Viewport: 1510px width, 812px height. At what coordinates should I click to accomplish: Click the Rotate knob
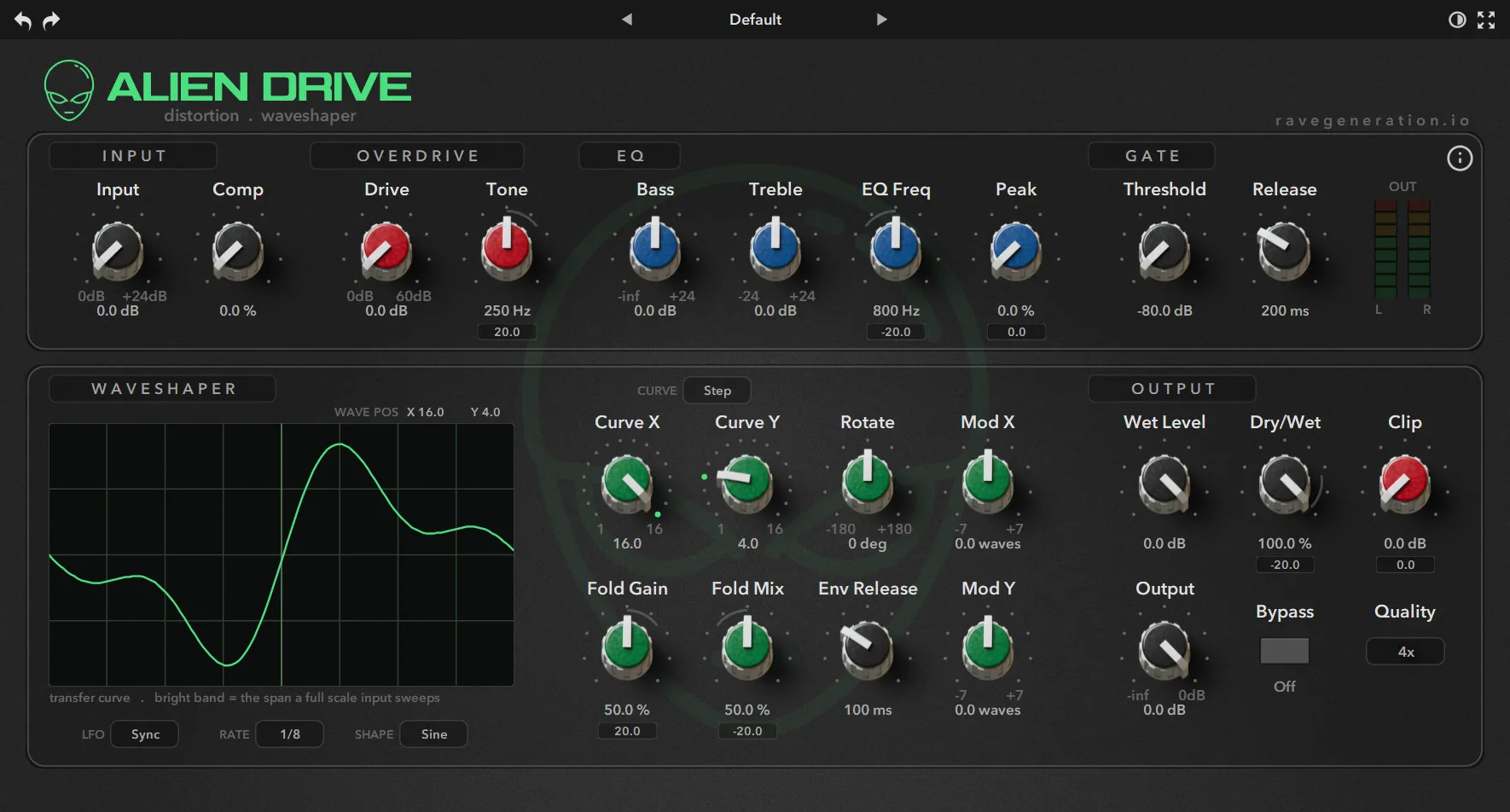pos(868,481)
